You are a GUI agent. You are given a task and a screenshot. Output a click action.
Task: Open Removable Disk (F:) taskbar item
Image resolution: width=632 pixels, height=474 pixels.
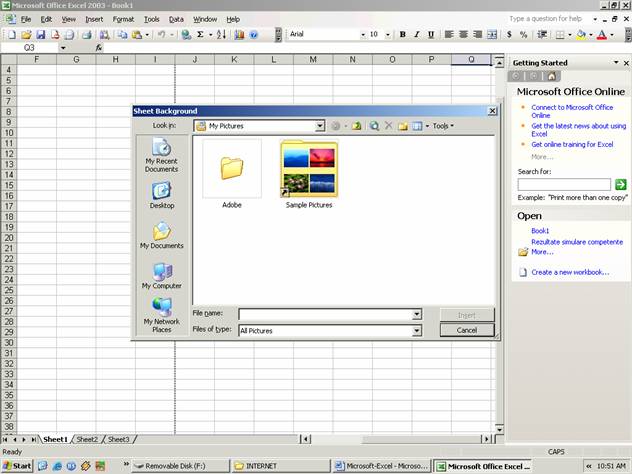coord(181,466)
